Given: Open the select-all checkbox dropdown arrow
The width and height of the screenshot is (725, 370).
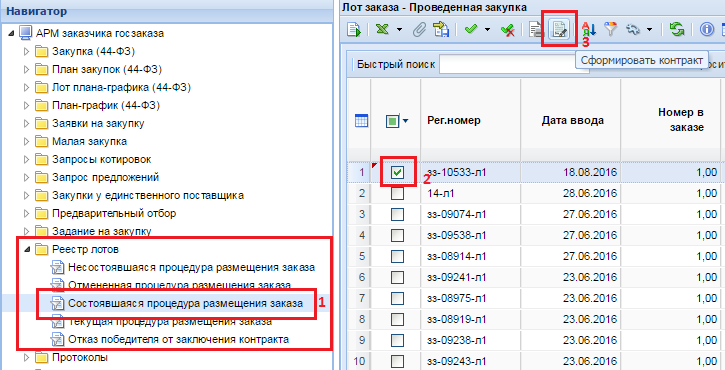Looking at the screenshot, I should (406, 122).
